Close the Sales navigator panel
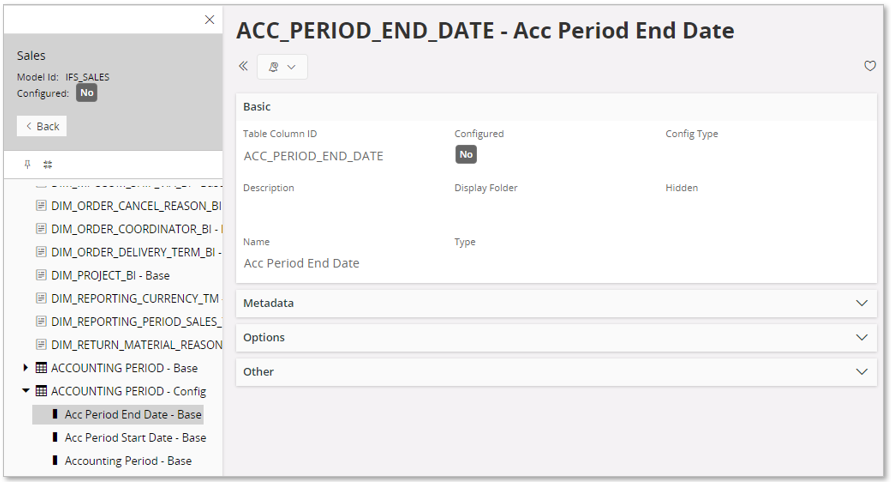 tap(209, 20)
